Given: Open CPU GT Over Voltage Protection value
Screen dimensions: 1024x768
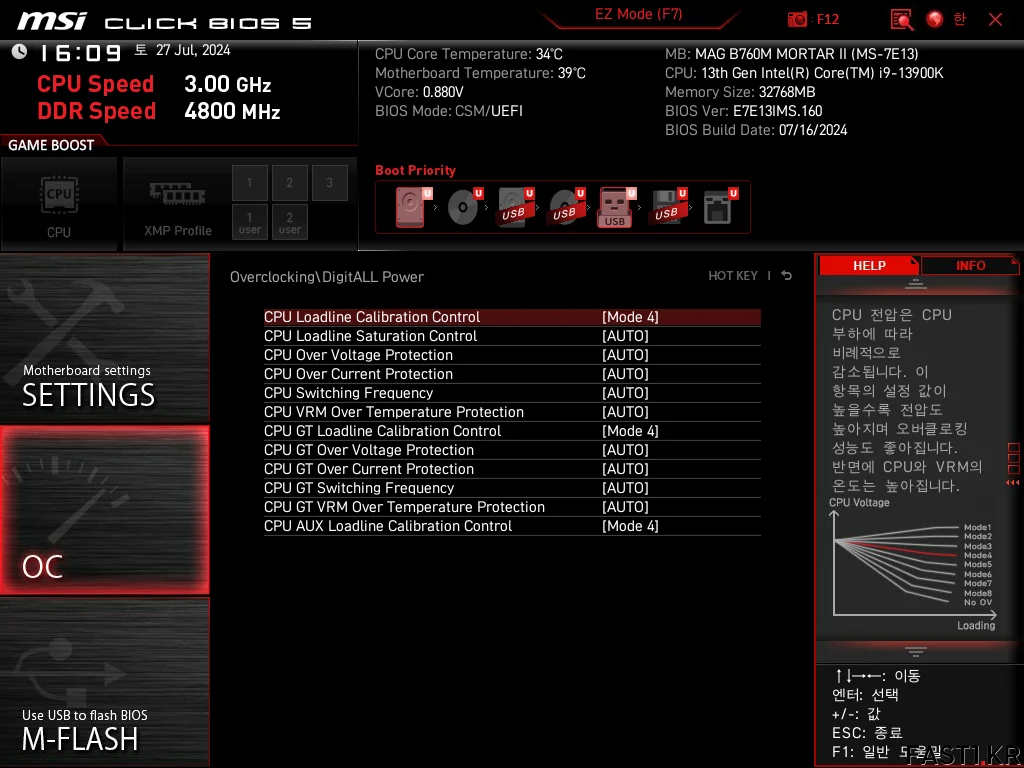Looking at the screenshot, I should (625, 450).
